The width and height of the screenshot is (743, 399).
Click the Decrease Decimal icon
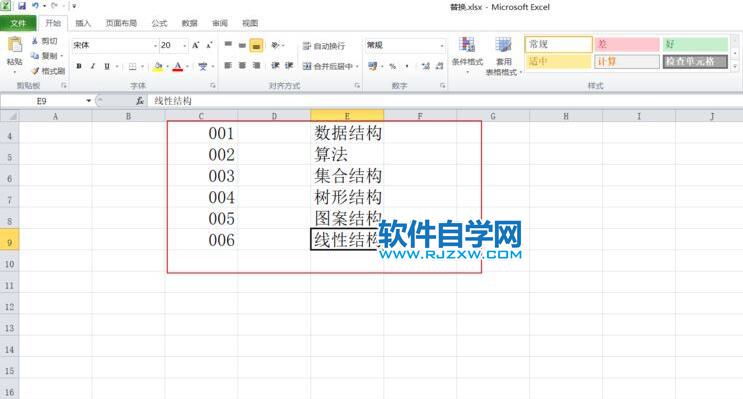(439, 66)
